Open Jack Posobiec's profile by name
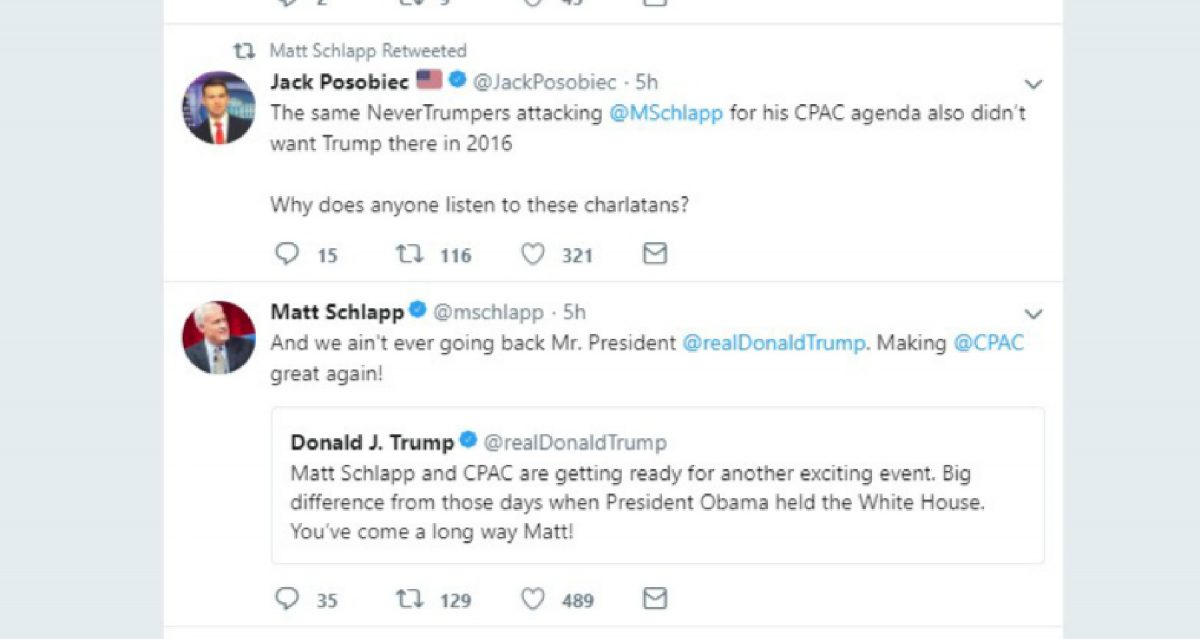The height and width of the screenshot is (639, 1200). pyautogui.click(x=339, y=83)
